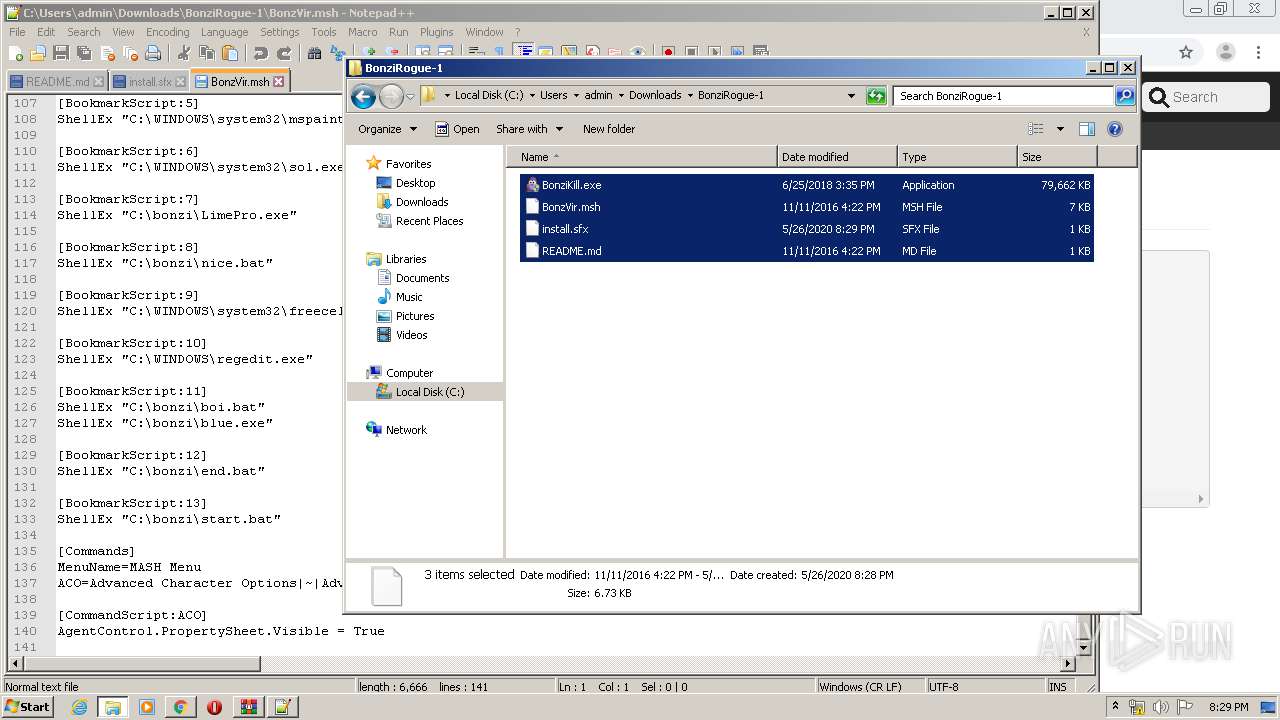Click the Save All icon in Notepad++

84,53
